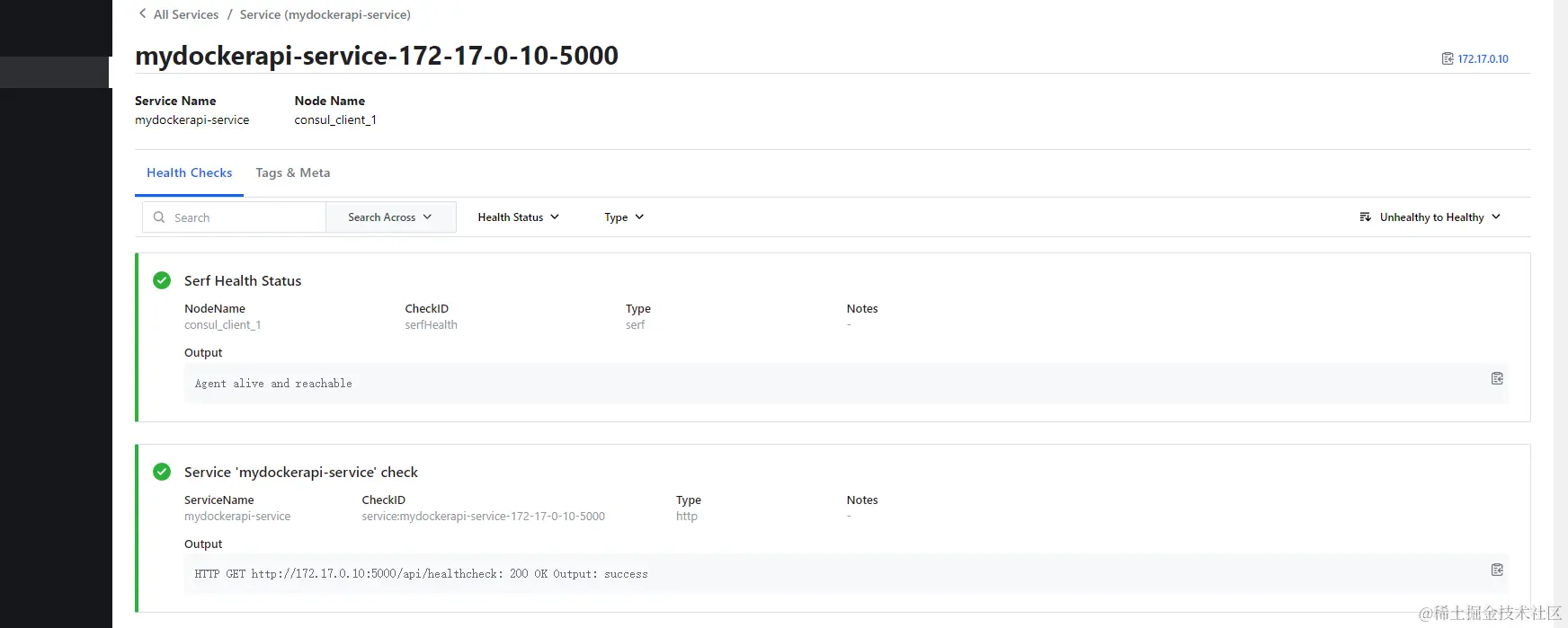Copy Serf Health Status output icon

coord(1497,378)
